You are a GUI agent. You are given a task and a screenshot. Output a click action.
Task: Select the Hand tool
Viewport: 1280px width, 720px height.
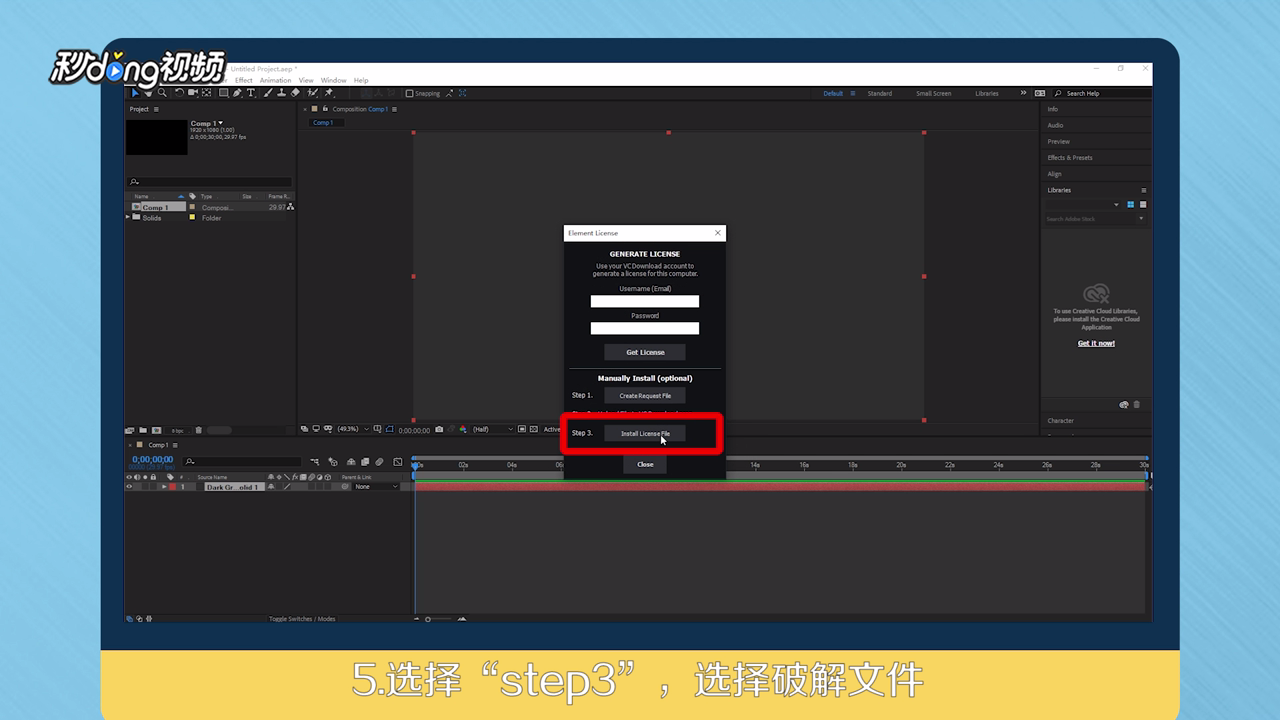pos(148,93)
